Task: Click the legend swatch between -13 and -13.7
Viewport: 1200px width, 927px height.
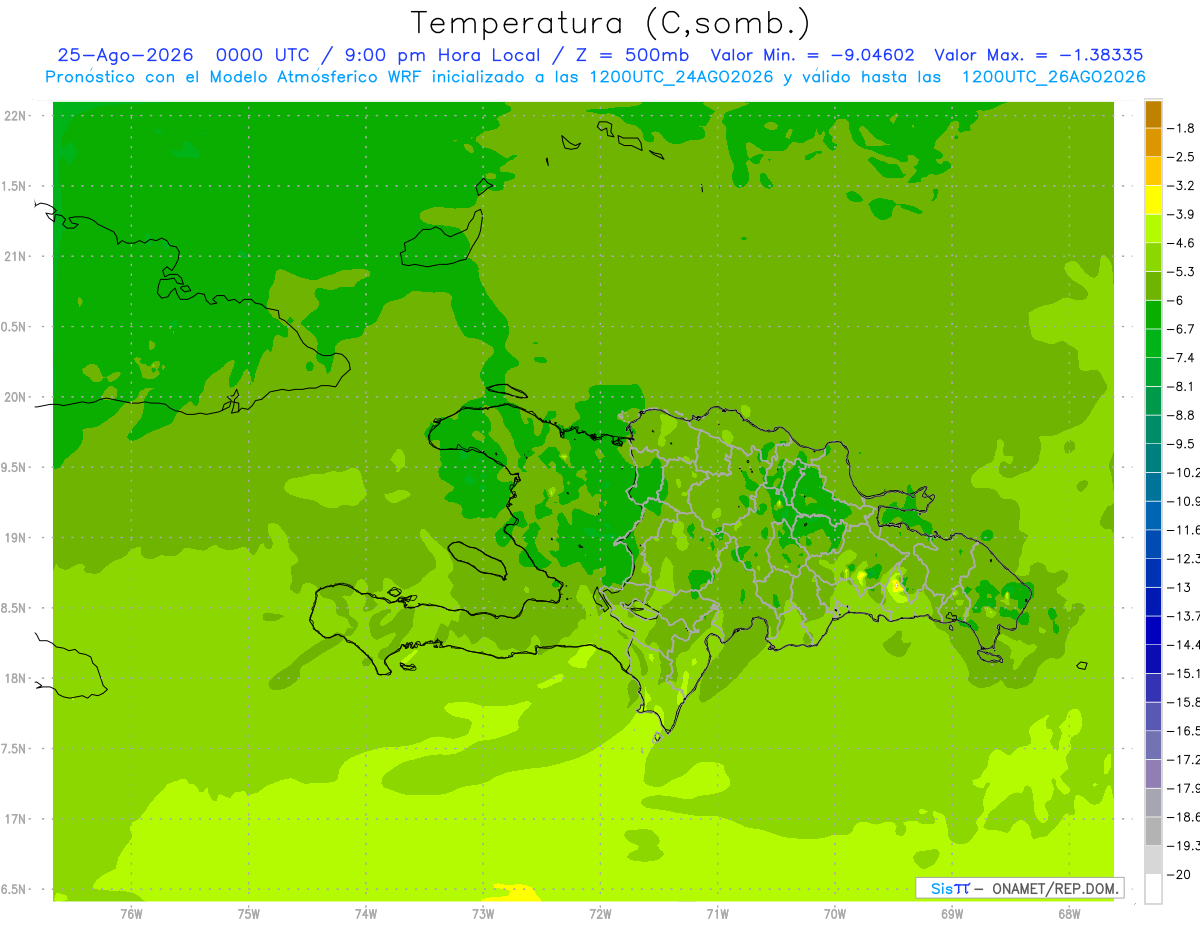Action: 1154,601
